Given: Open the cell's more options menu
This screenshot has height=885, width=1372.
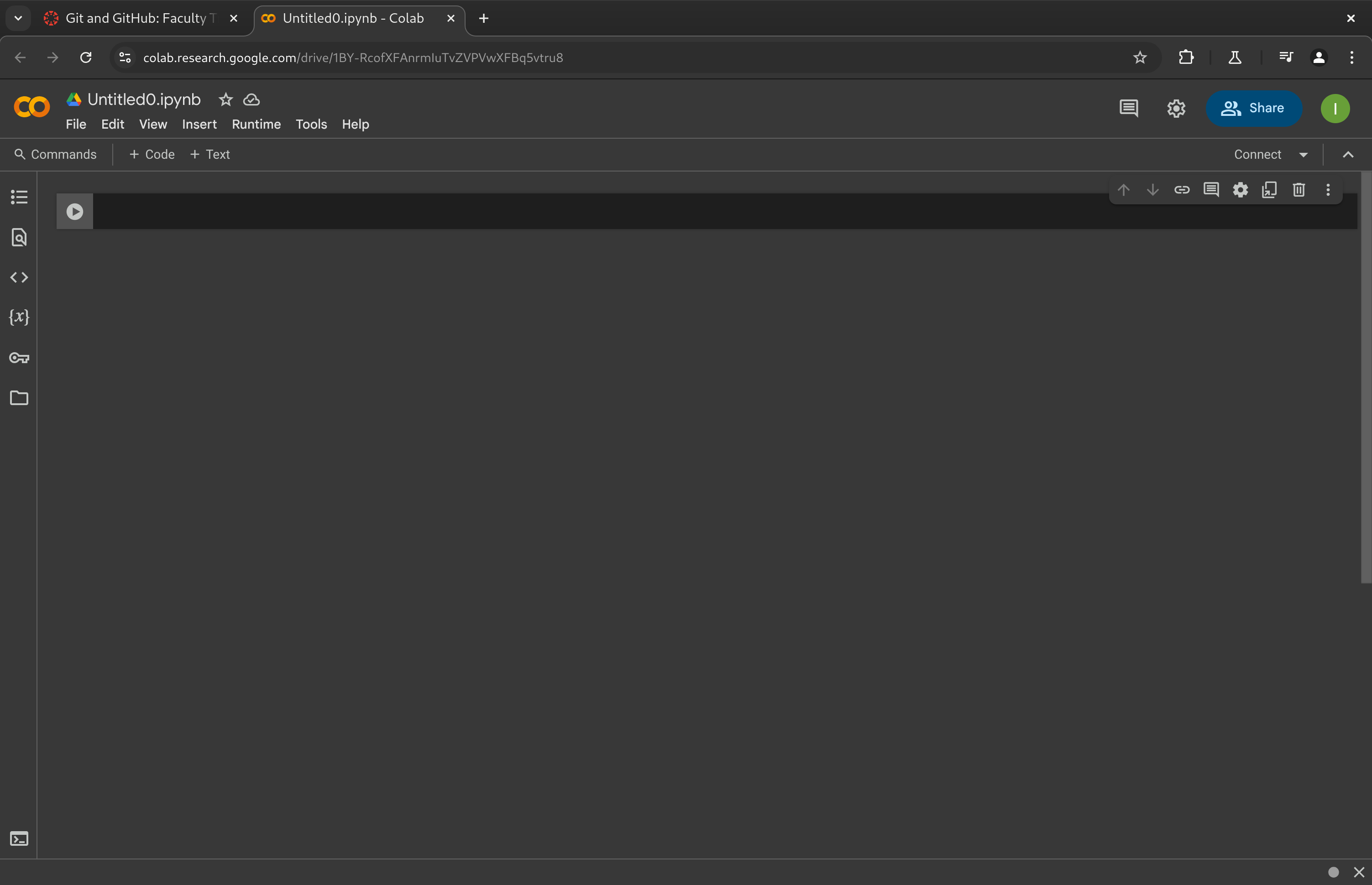Looking at the screenshot, I should (1328, 190).
